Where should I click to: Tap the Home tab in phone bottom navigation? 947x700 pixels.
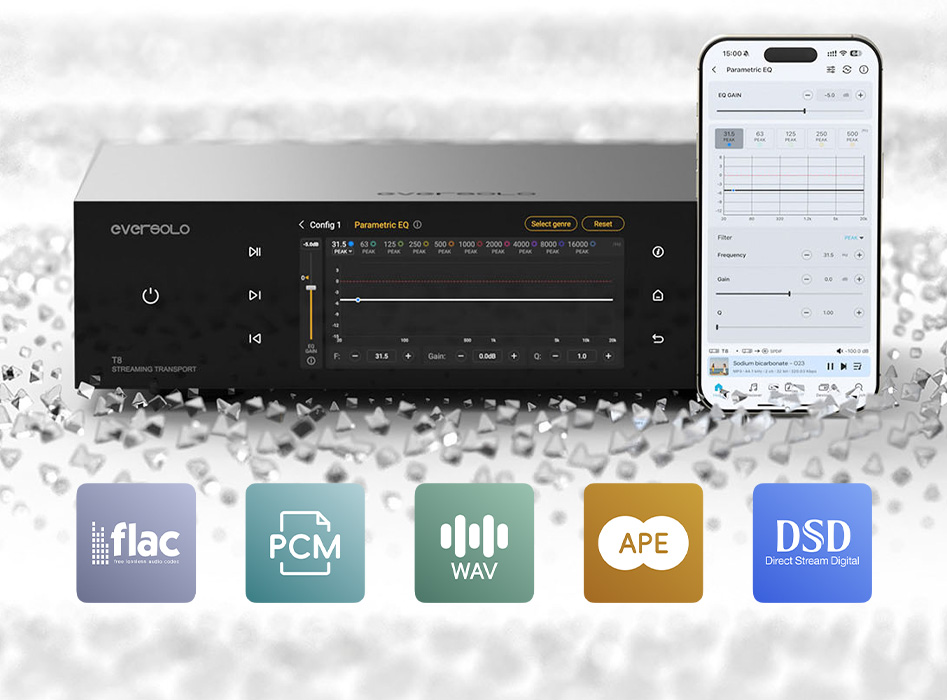coord(718,390)
